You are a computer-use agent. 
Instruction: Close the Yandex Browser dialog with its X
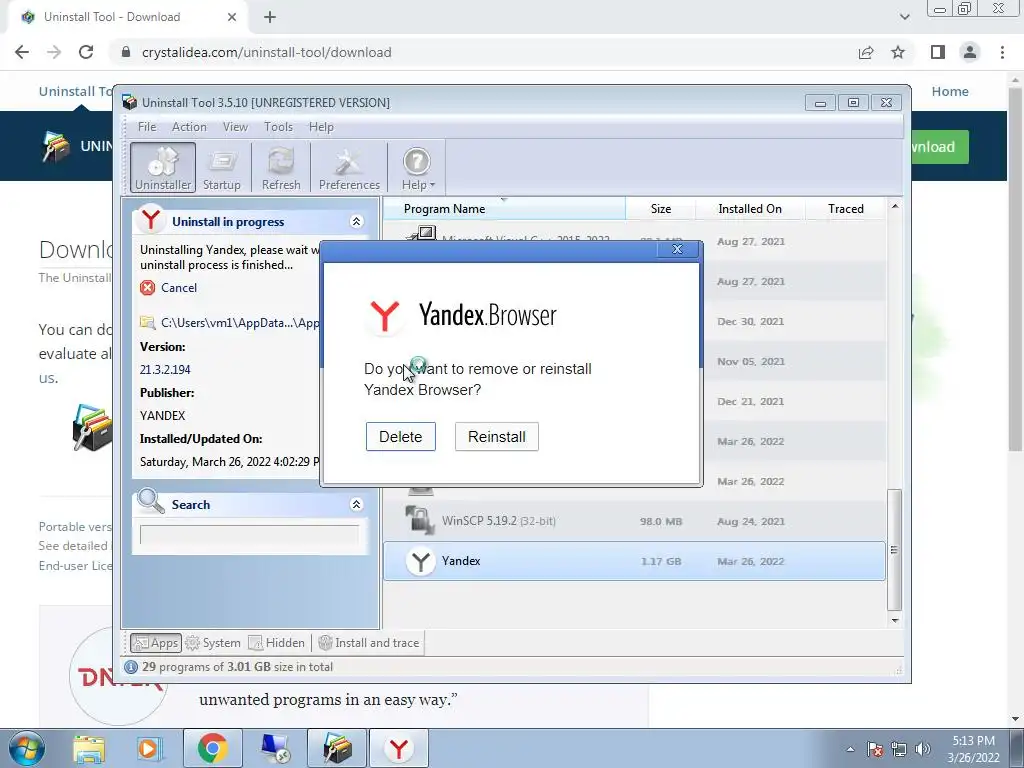point(677,249)
